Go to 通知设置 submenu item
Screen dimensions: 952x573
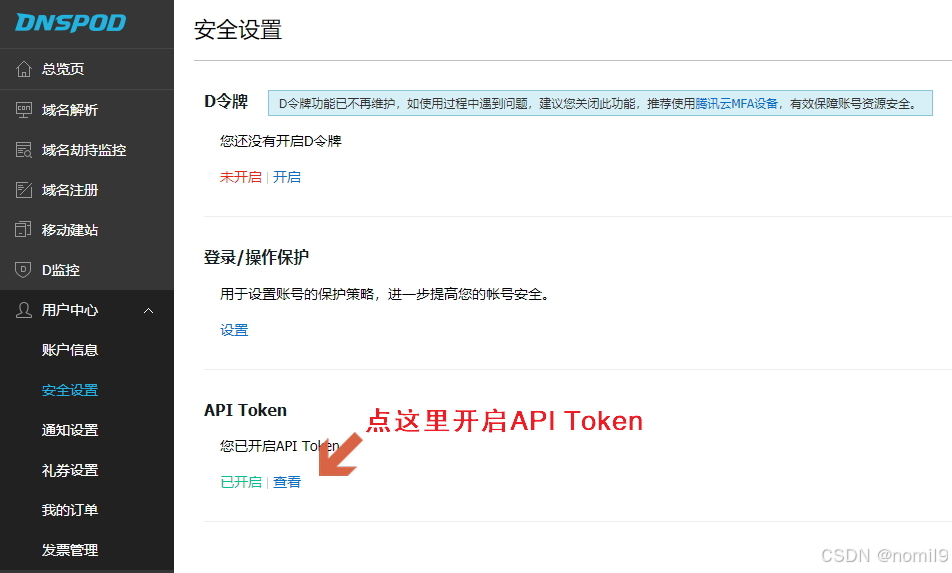pos(70,430)
